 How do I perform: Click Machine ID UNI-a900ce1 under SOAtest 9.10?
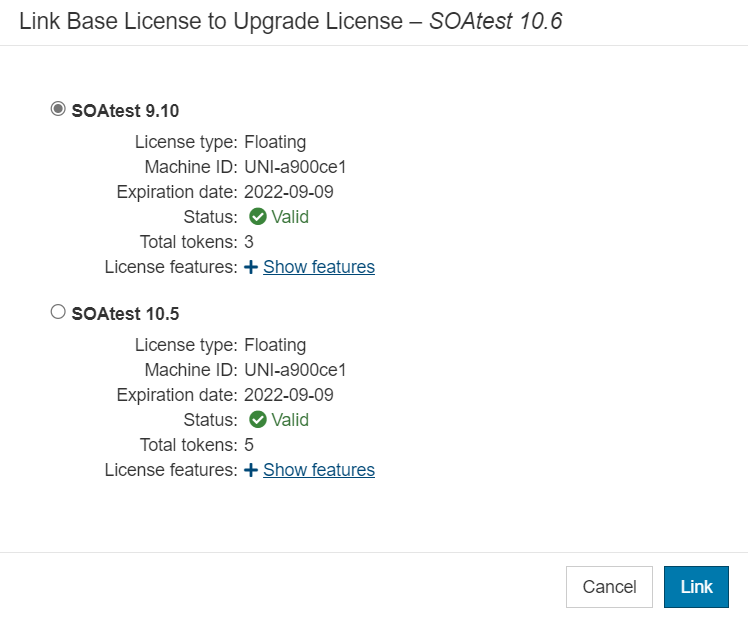tap(295, 167)
